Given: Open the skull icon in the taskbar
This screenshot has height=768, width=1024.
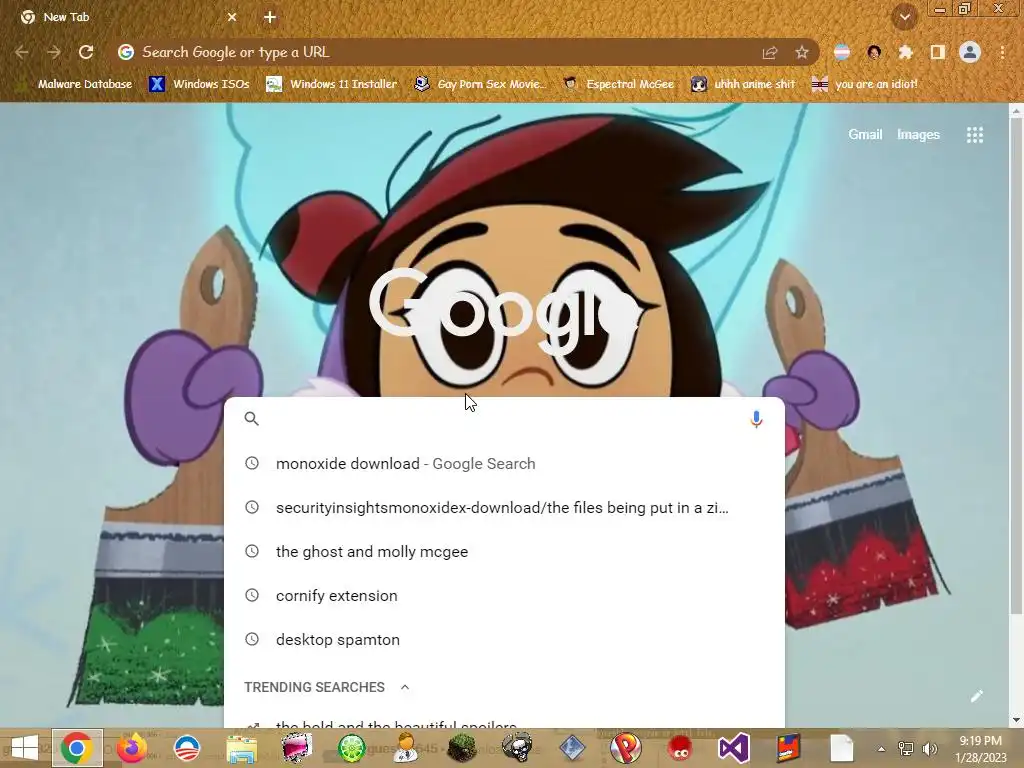Looking at the screenshot, I should 517,748.
